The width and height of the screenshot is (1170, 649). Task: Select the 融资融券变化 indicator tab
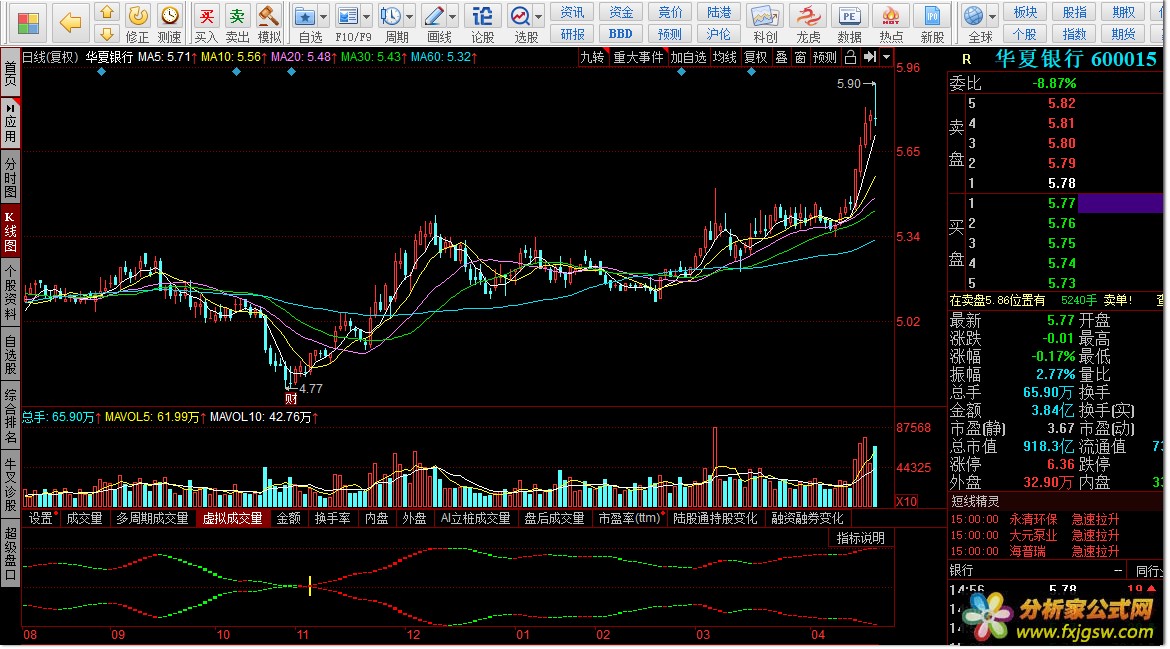tap(807, 518)
